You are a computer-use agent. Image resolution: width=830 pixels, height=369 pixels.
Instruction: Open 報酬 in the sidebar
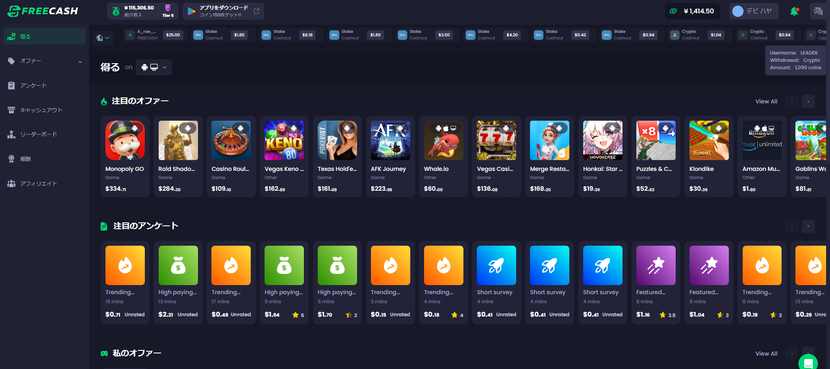tap(44, 159)
